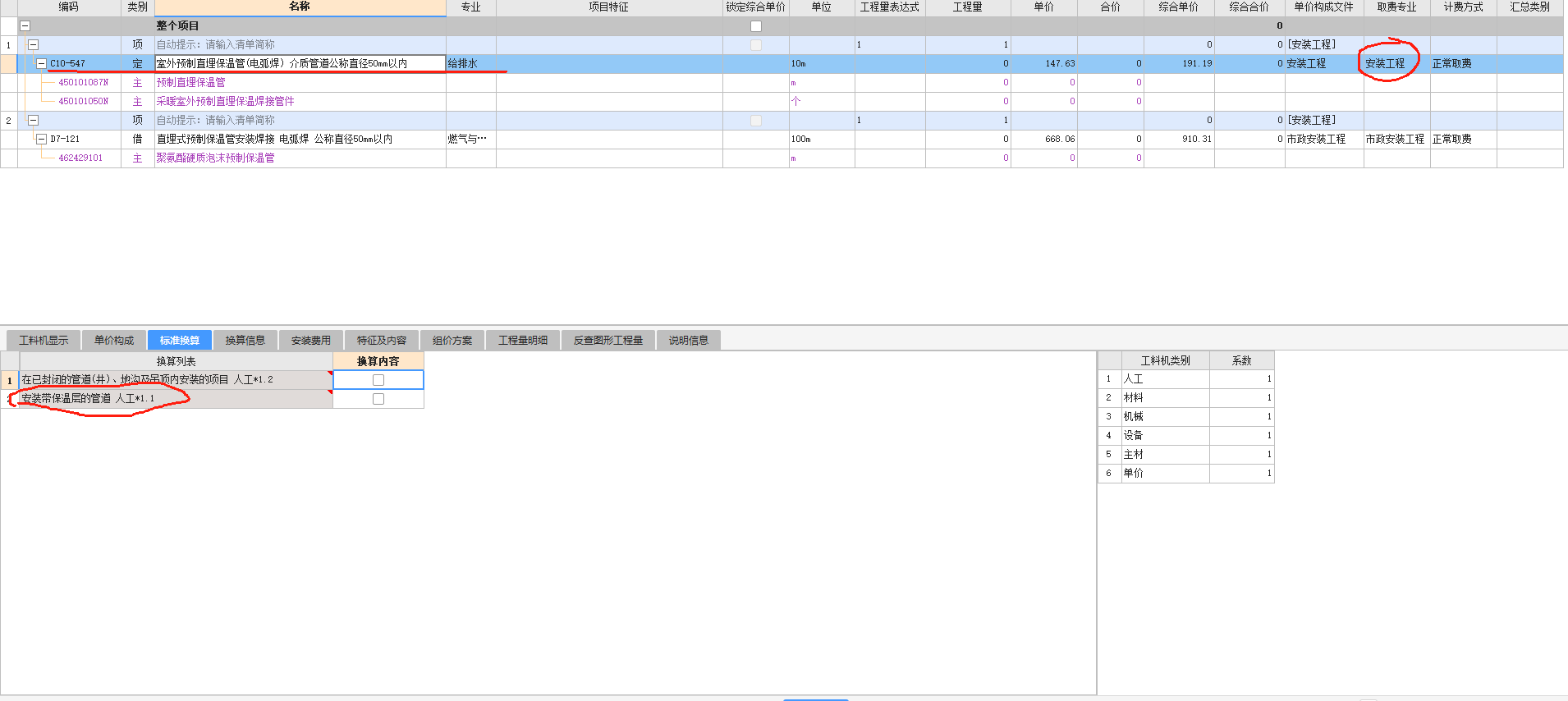Select material code 462429101
This screenshot has height=701, width=1568.
pos(80,158)
